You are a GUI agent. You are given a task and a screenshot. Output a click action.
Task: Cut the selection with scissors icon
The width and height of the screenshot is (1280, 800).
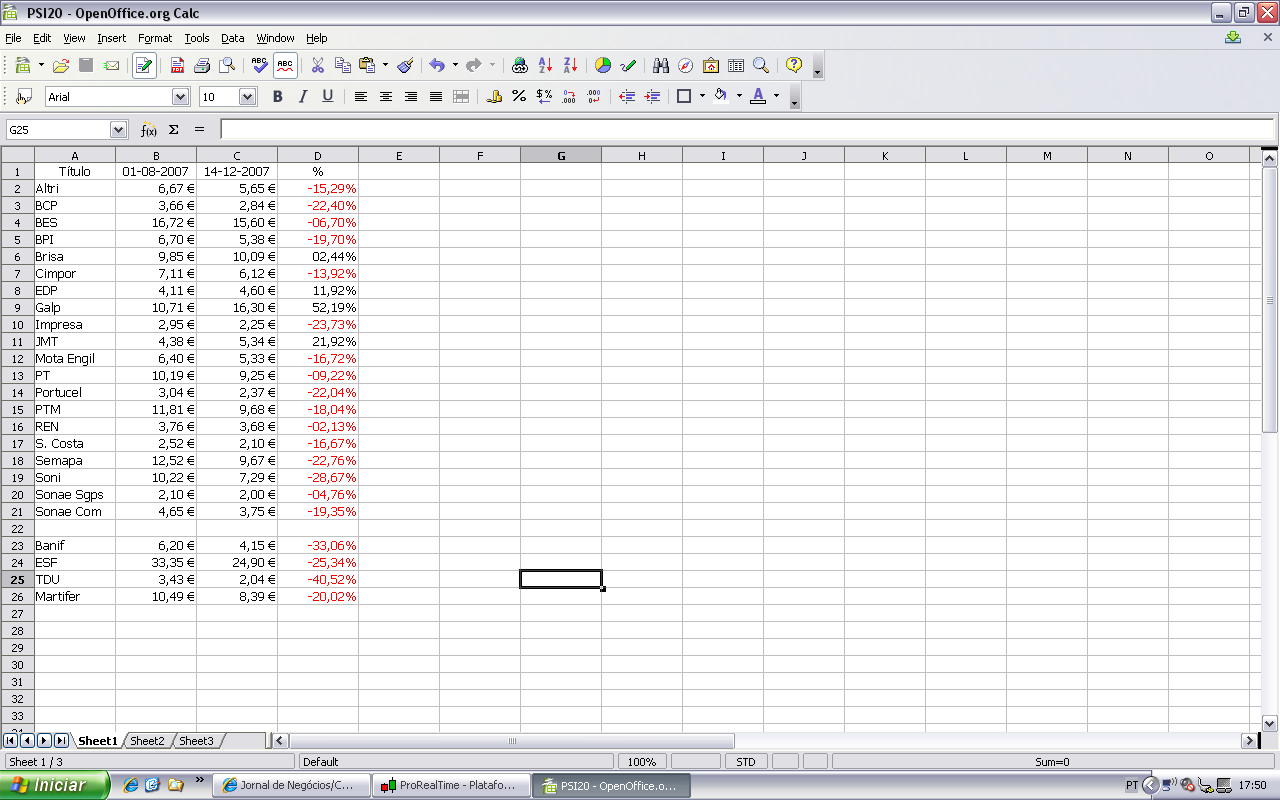point(318,66)
